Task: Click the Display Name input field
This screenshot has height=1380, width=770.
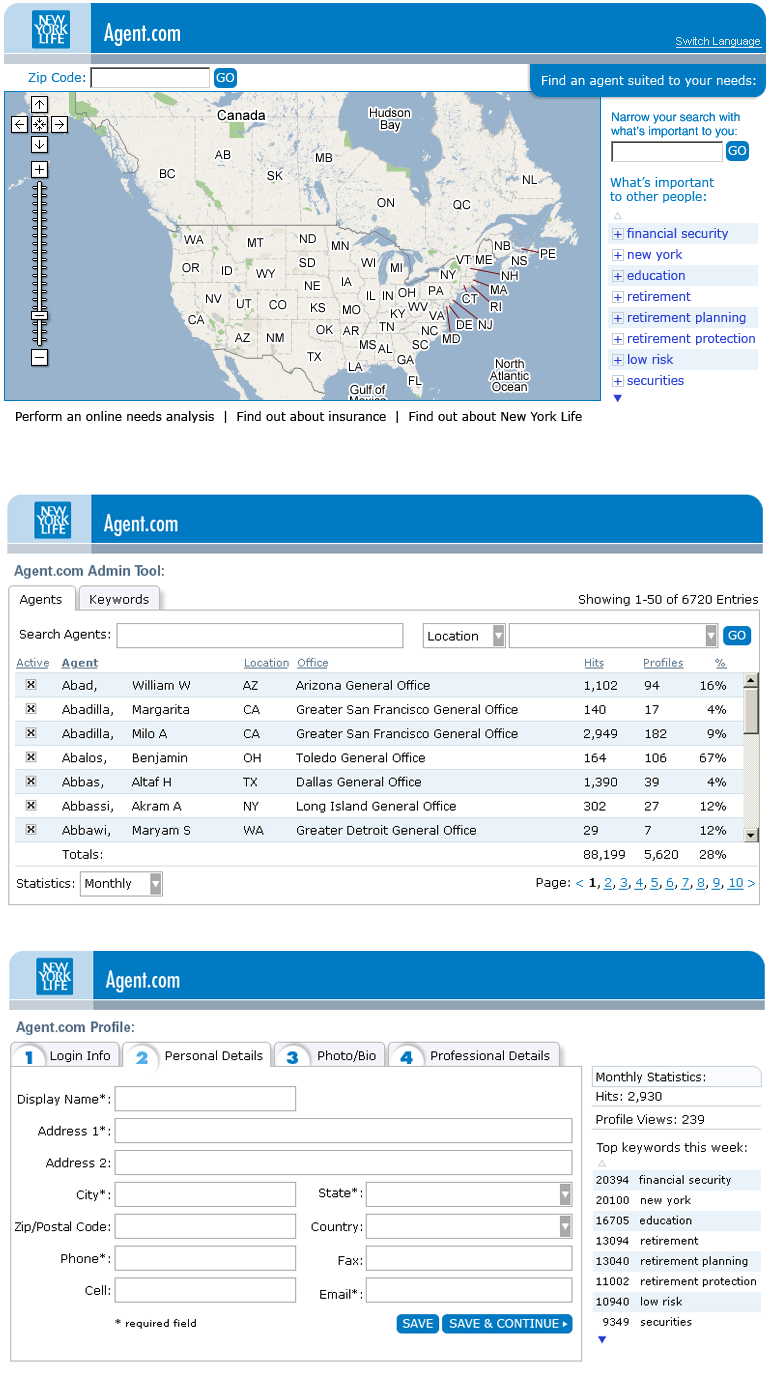Action: 205,1099
